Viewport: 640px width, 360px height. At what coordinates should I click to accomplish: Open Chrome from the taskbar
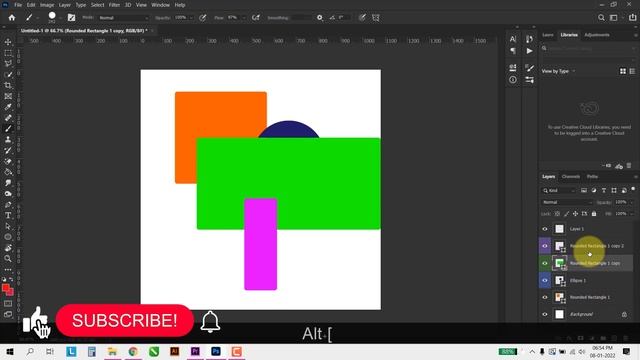[133, 351]
